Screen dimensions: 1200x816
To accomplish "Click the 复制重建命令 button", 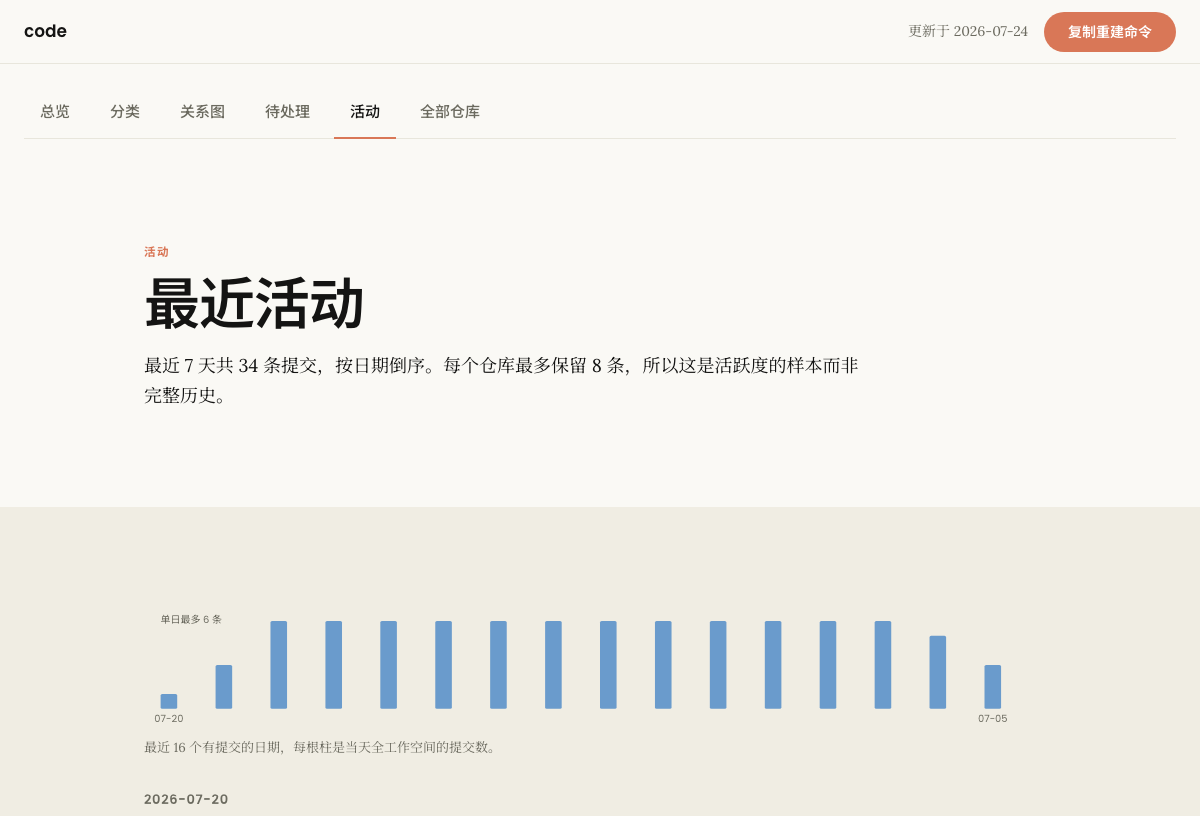I will 1110,32.
